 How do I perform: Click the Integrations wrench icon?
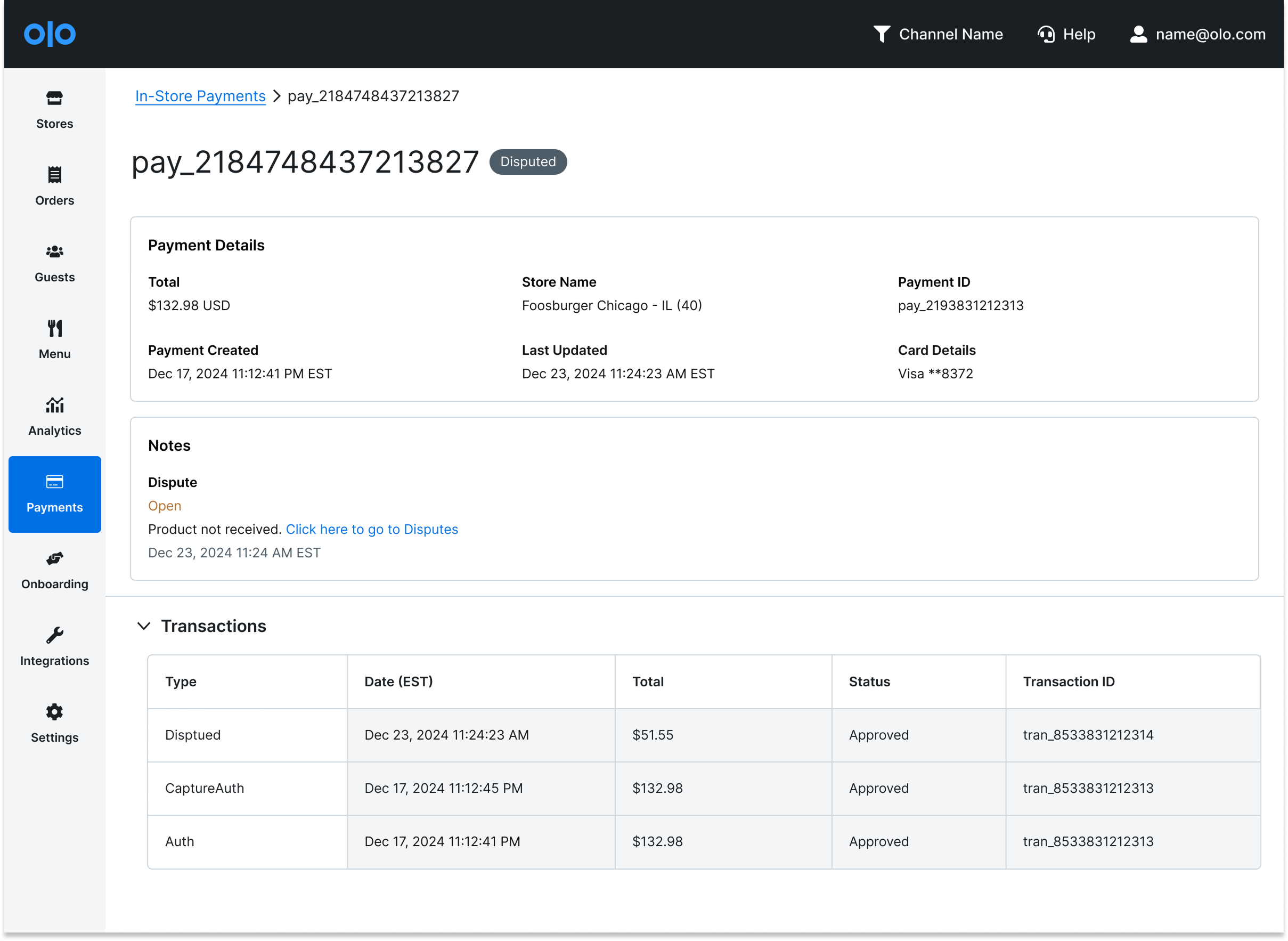[55, 635]
